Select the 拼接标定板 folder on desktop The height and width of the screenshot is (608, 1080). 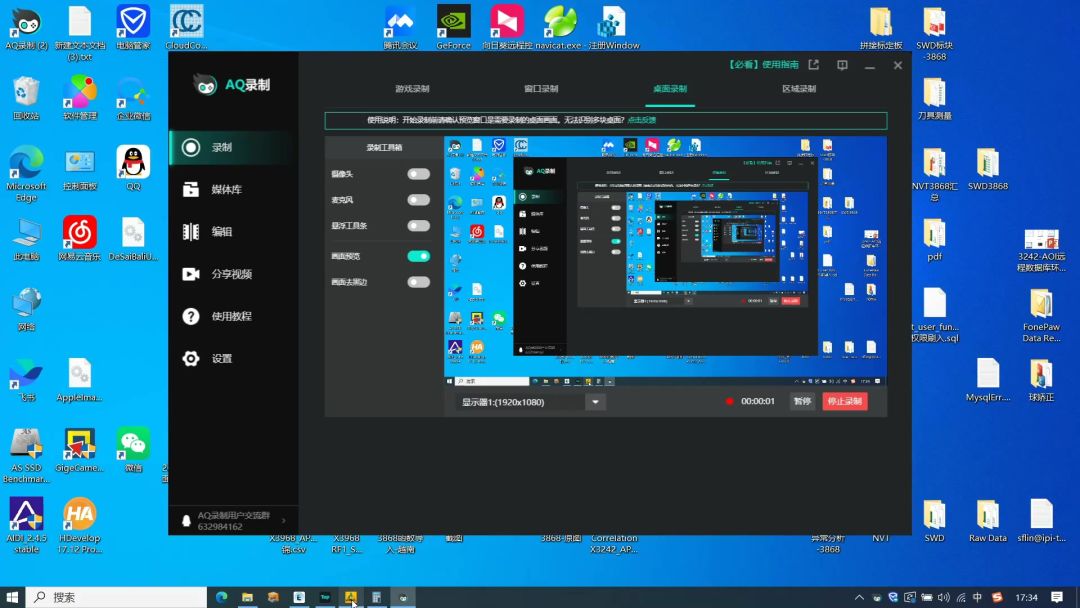881,28
